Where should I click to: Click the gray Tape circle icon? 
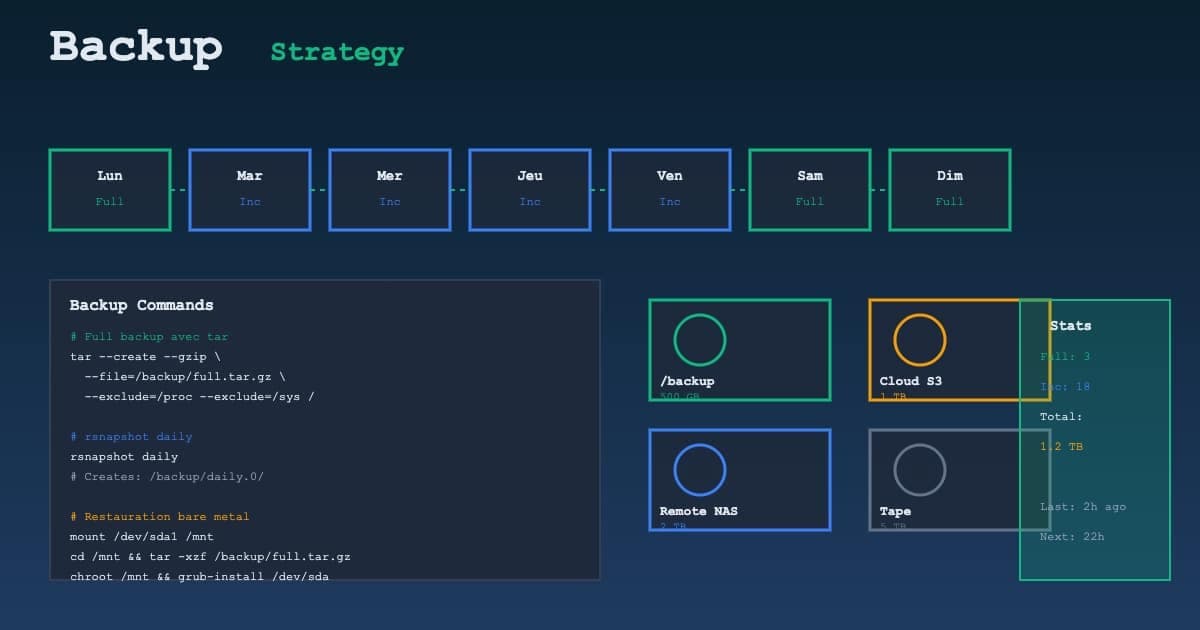[x=919, y=470]
